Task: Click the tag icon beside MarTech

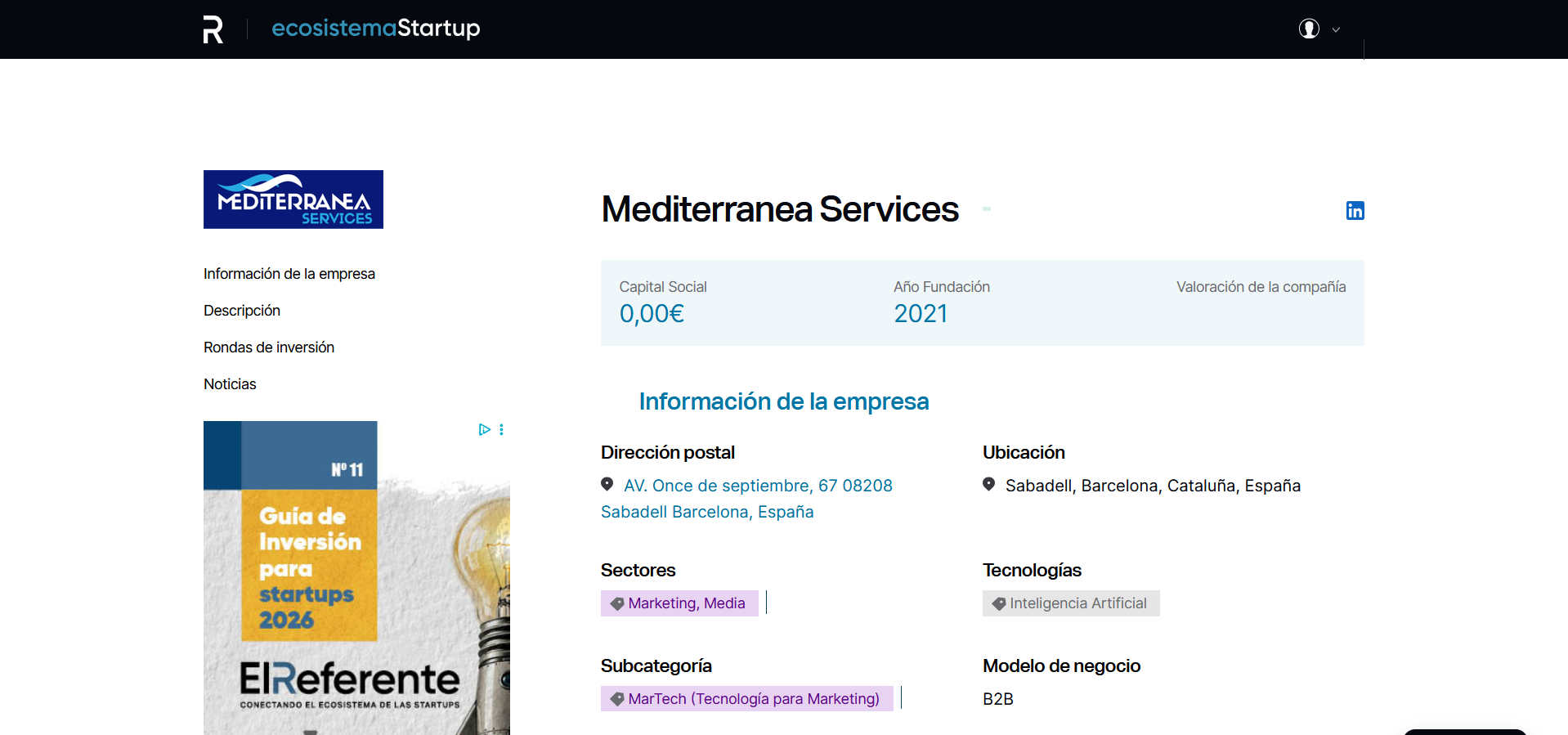Action: pyautogui.click(x=617, y=699)
